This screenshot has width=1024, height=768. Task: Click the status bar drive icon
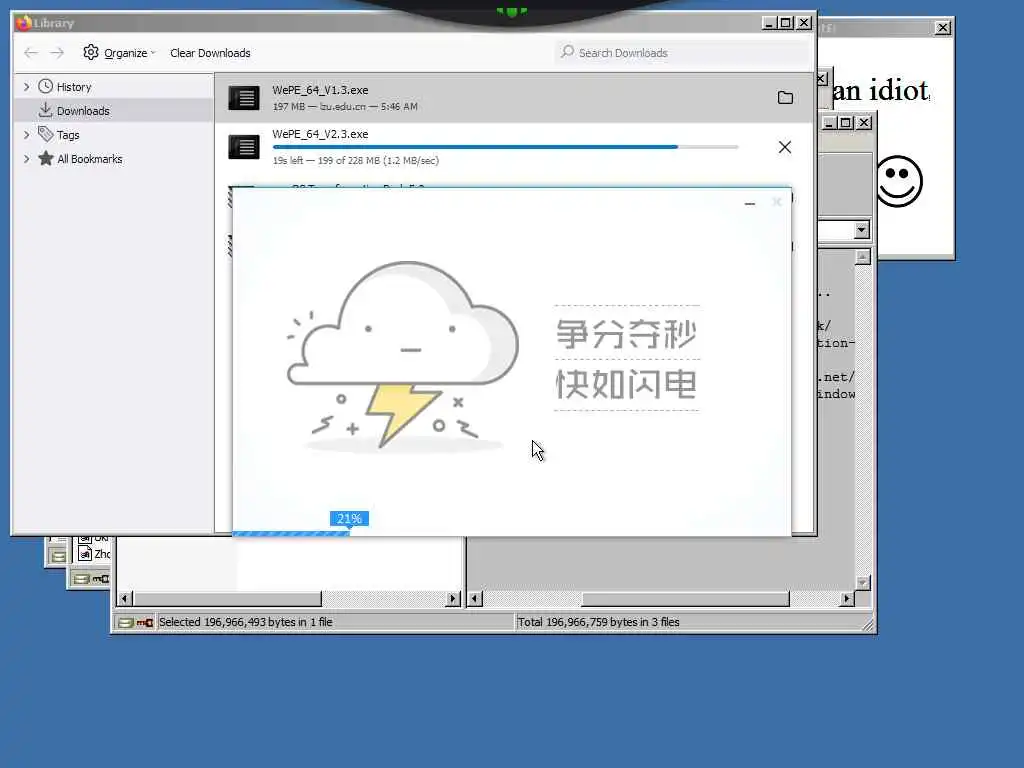pyautogui.click(x=125, y=622)
